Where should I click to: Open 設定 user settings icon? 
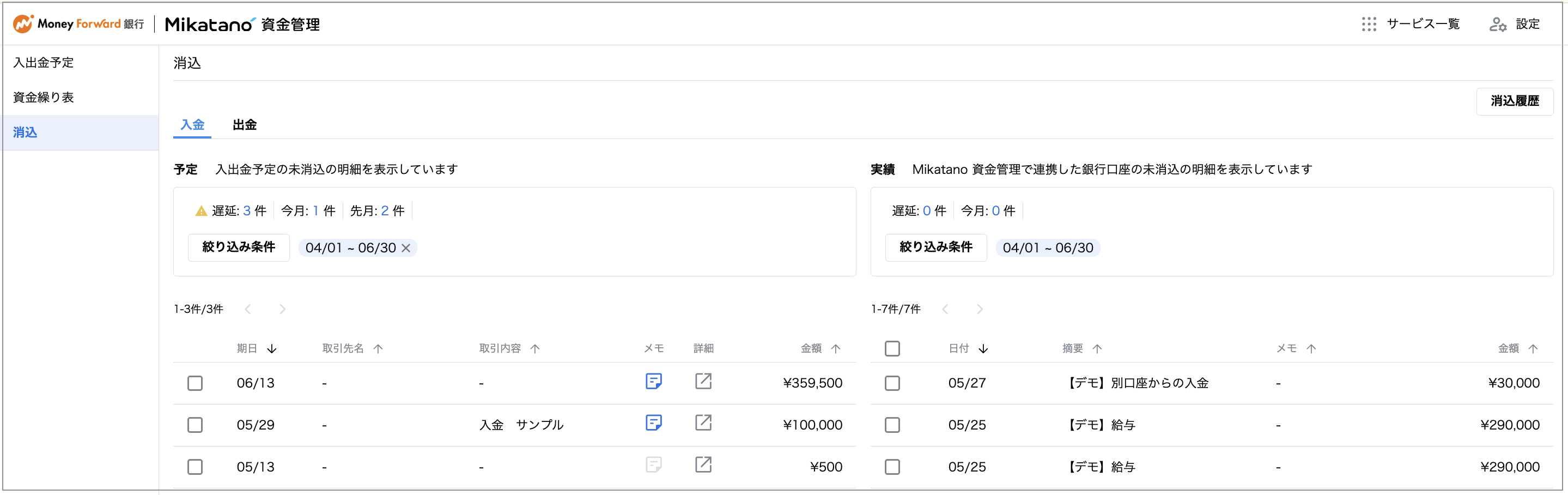click(1497, 24)
